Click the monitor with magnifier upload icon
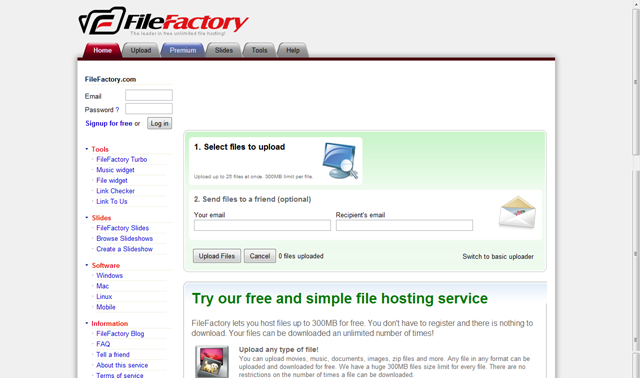The height and width of the screenshot is (378, 640). point(340,160)
